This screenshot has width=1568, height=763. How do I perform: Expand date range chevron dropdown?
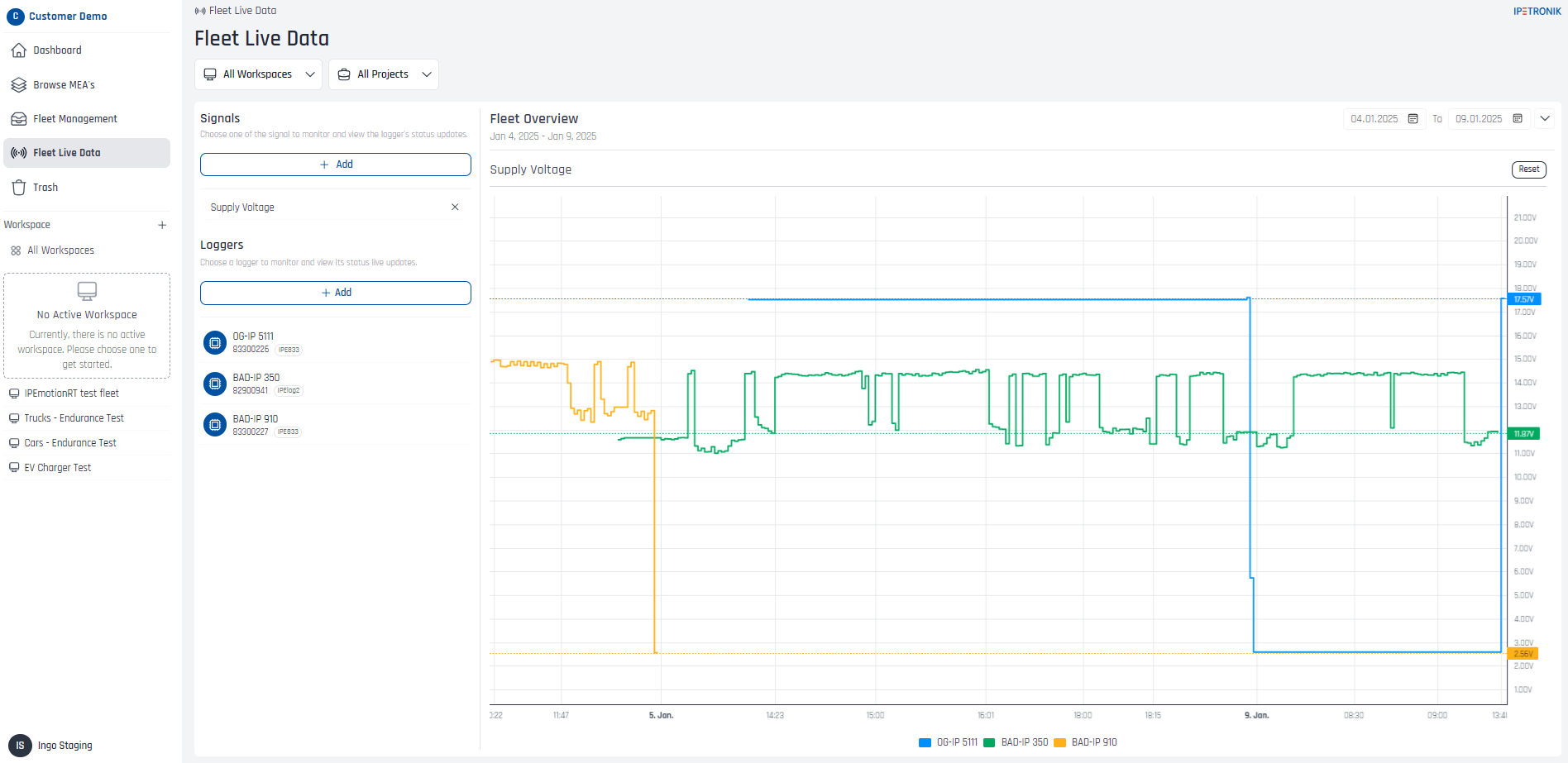click(1544, 119)
